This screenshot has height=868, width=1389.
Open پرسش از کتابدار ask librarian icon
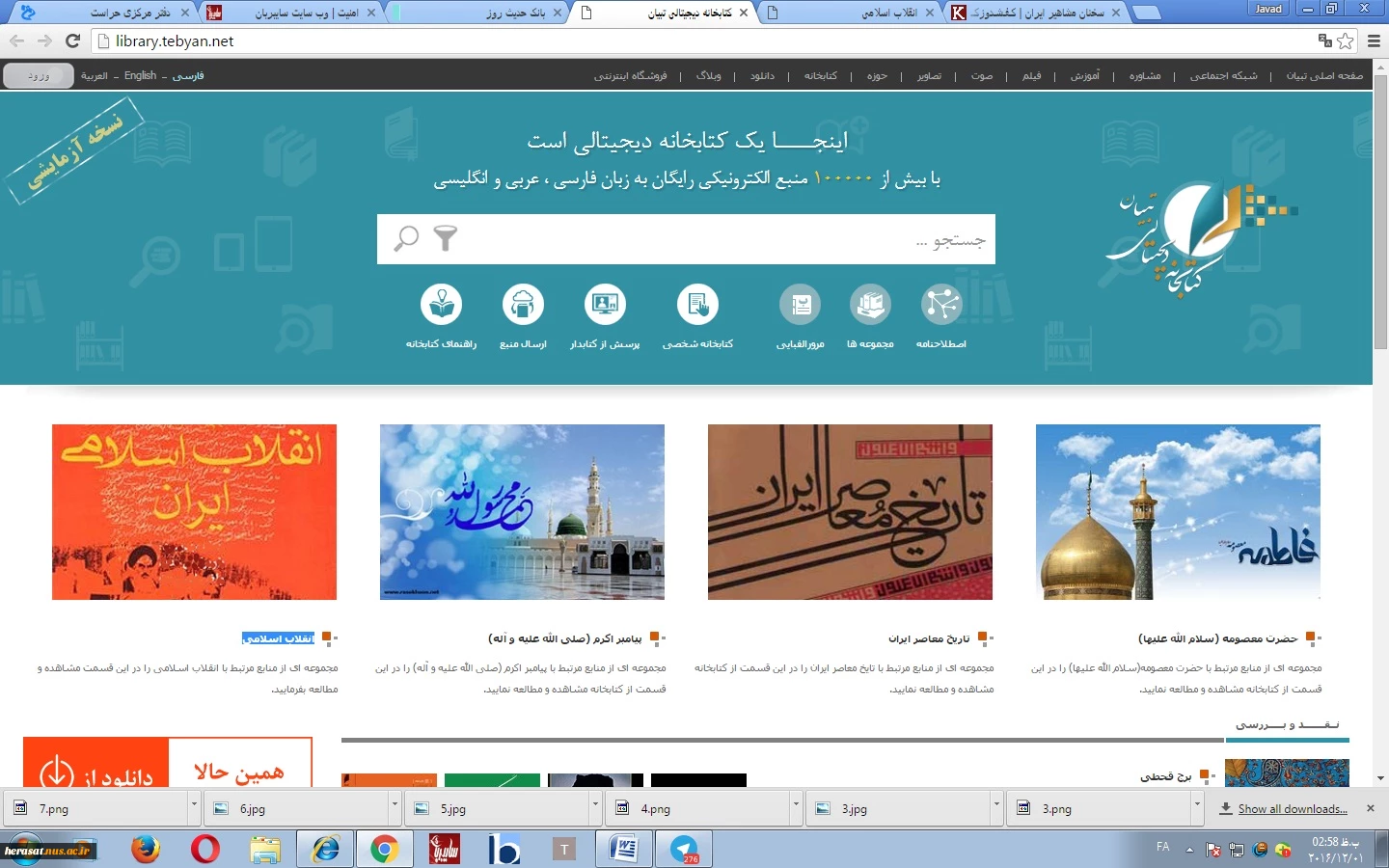[605, 305]
